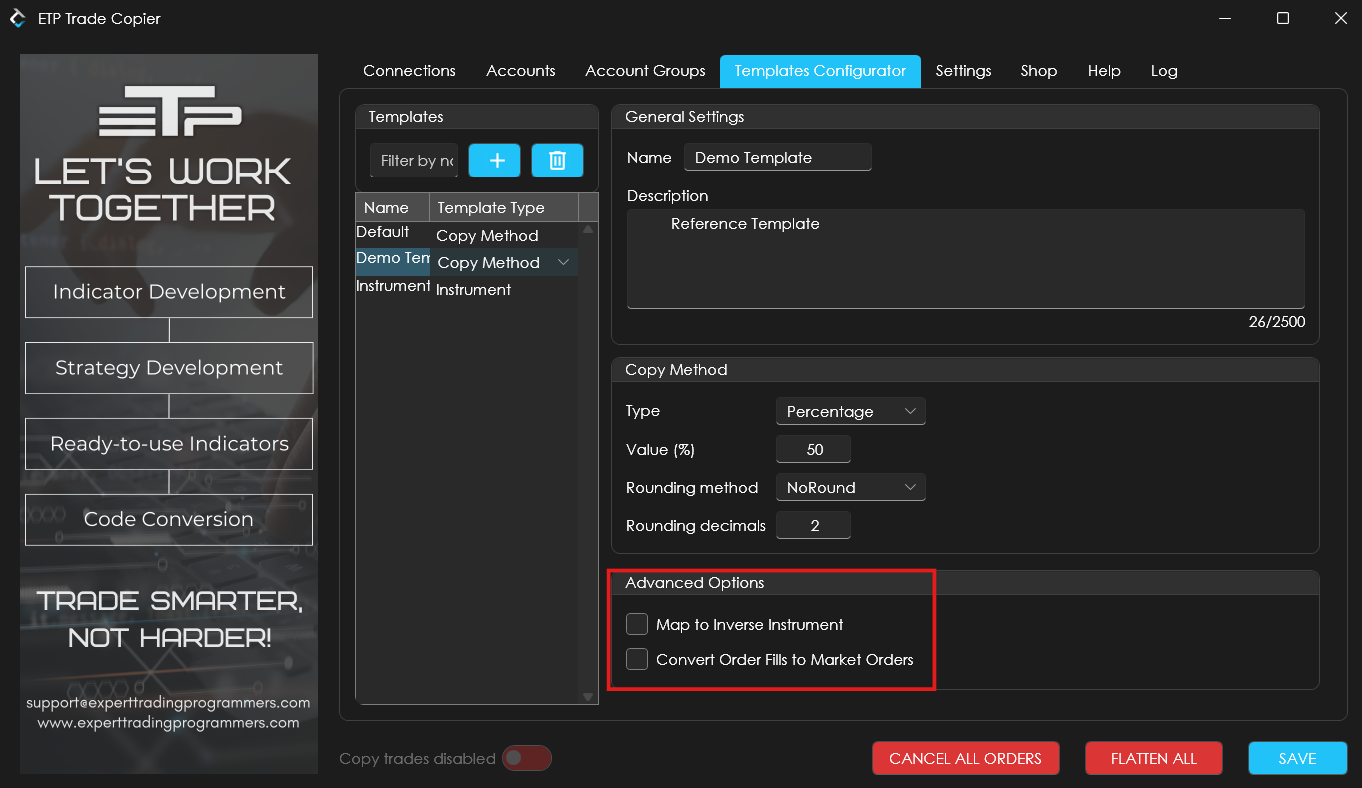1362x788 pixels.
Task: Open the Connections tab
Action: point(409,71)
